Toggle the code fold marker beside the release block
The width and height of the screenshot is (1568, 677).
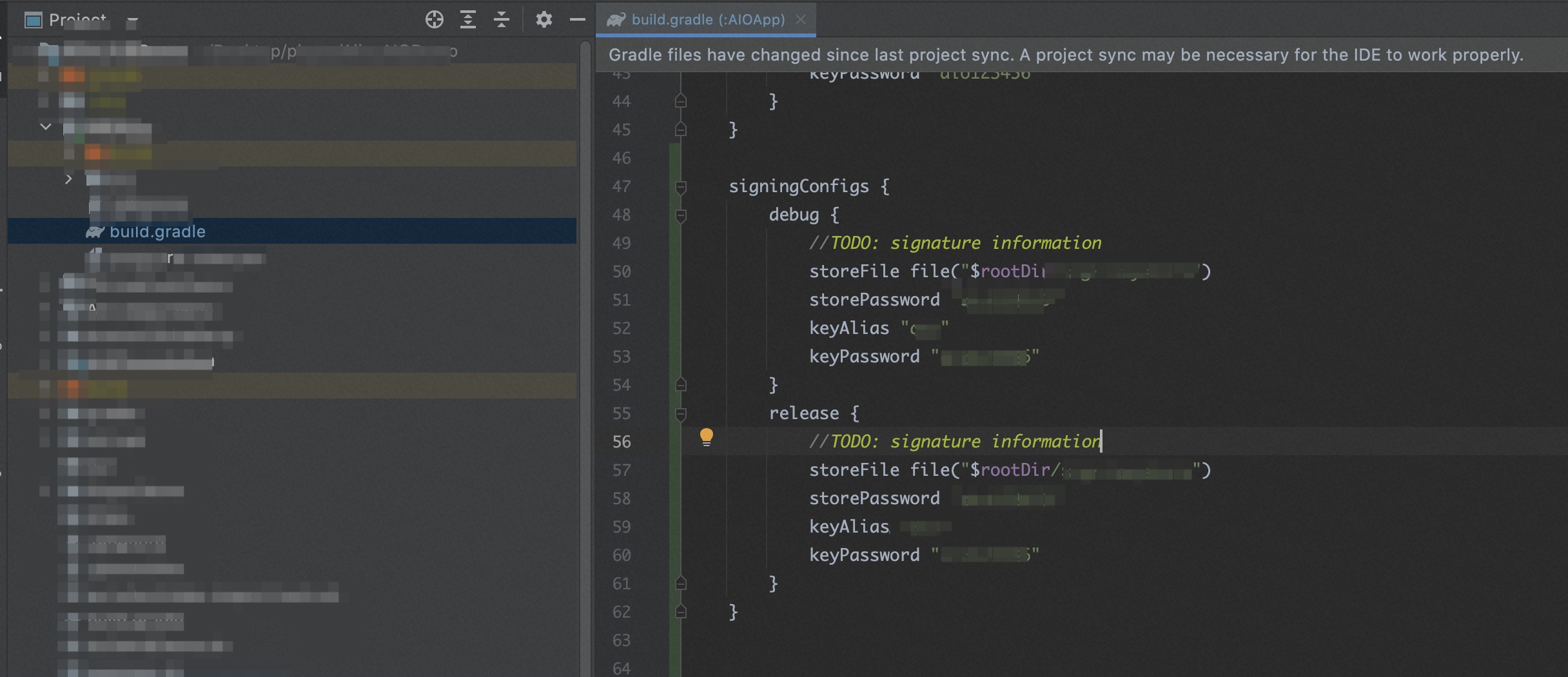tap(680, 413)
